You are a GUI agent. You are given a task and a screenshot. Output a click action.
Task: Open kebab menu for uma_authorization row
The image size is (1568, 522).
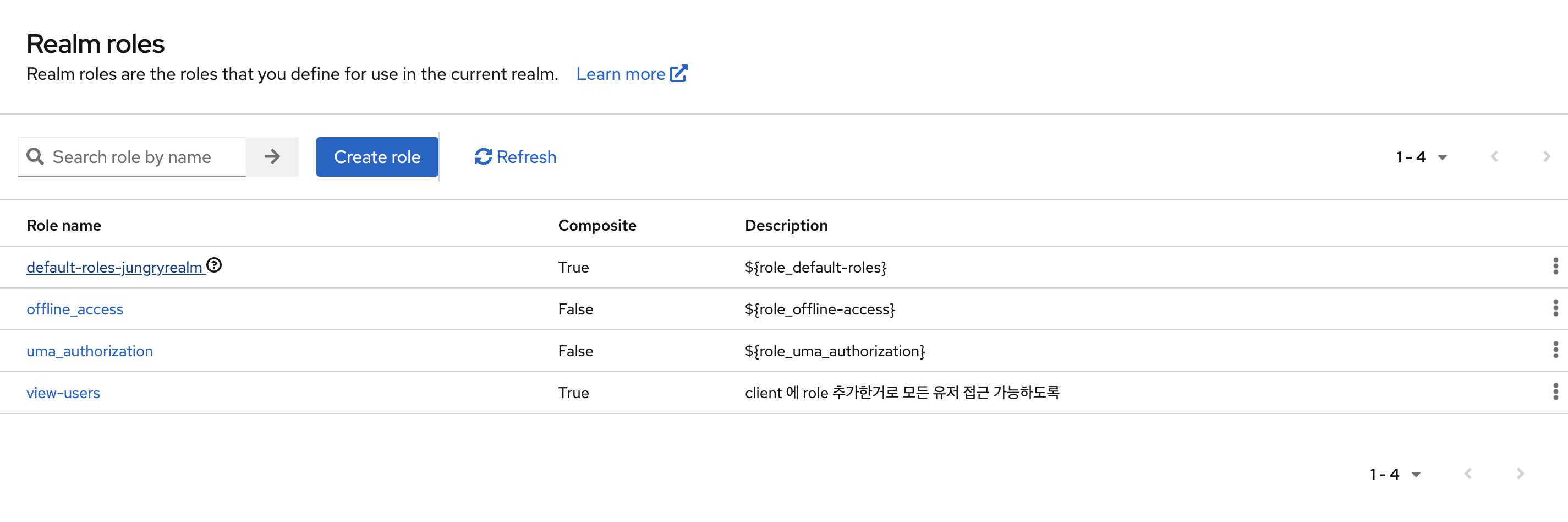pyautogui.click(x=1555, y=350)
